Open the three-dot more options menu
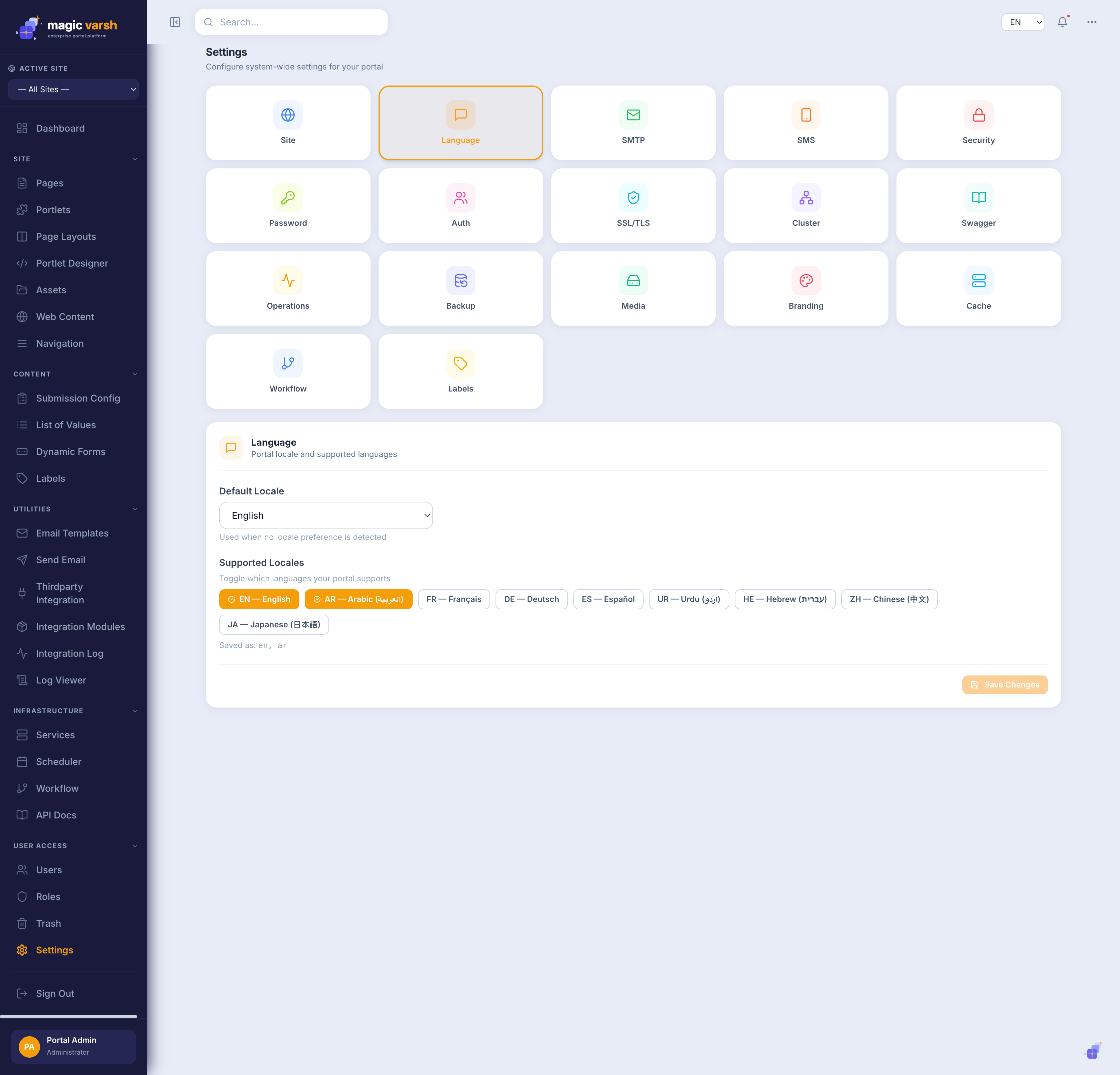1120x1075 pixels. point(1091,22)
